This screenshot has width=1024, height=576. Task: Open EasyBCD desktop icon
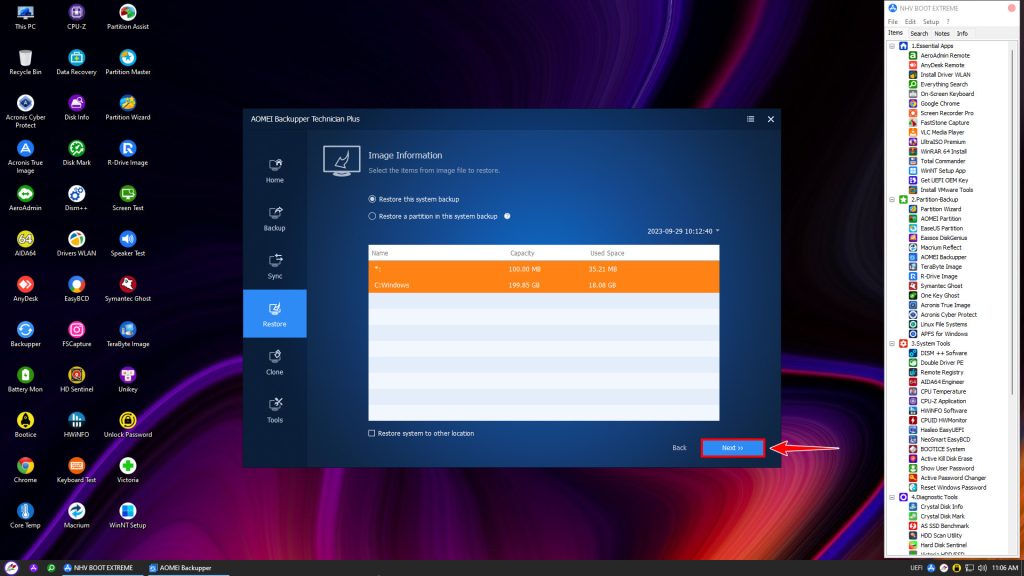pyautogui.click(x=76, y=289)
